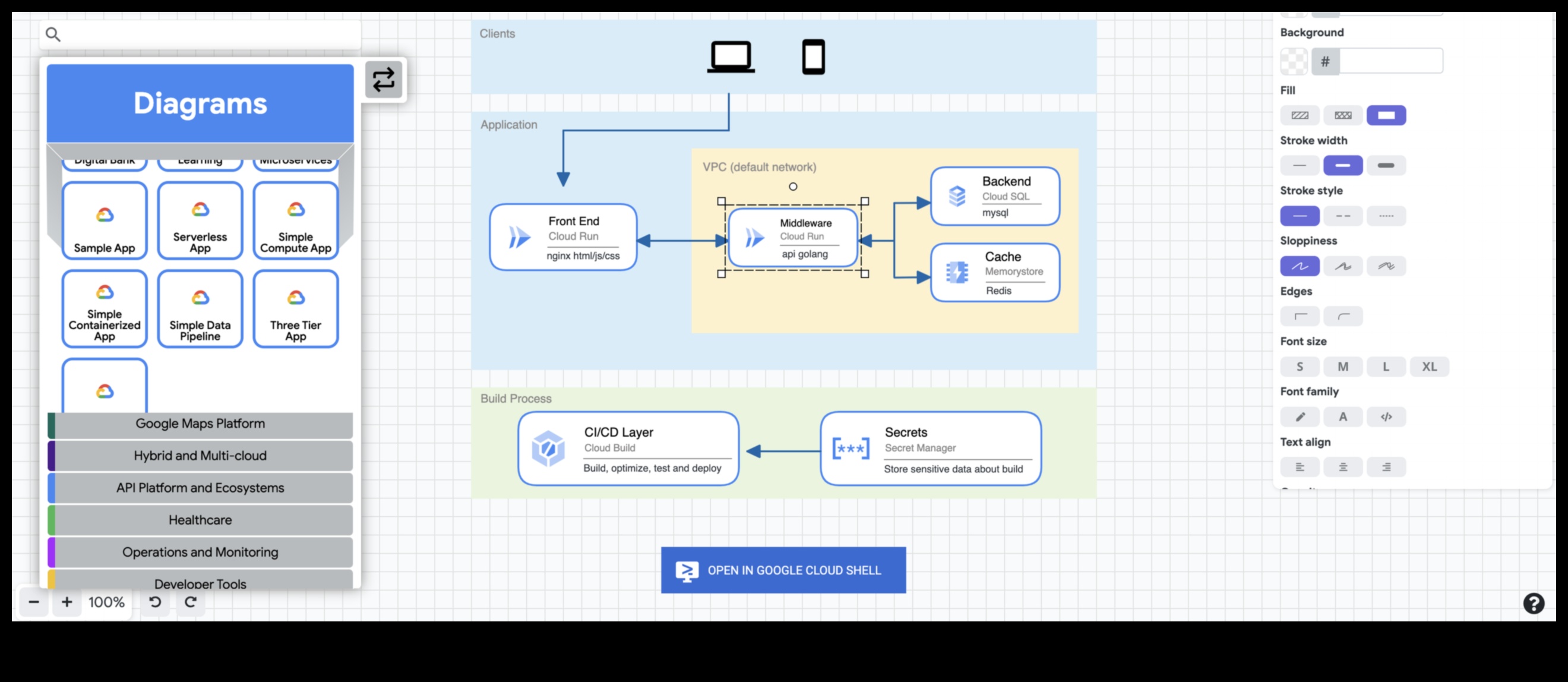Choose dashed stroke style

click(1343, 216)
